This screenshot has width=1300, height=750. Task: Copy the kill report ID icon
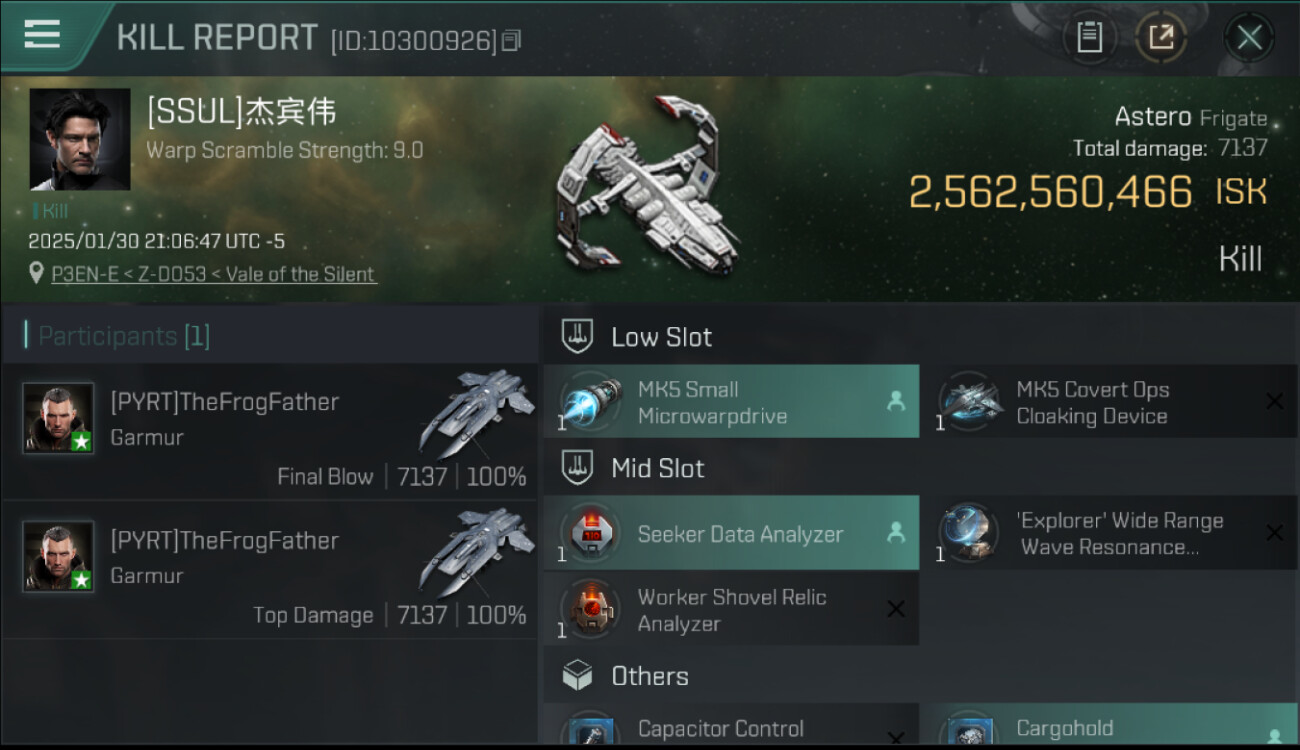512,41
